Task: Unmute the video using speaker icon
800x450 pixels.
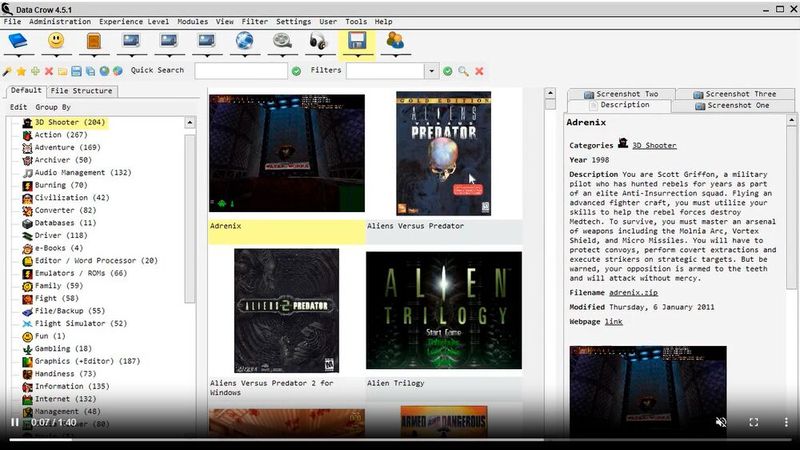Action: click(x=720, y=422)
